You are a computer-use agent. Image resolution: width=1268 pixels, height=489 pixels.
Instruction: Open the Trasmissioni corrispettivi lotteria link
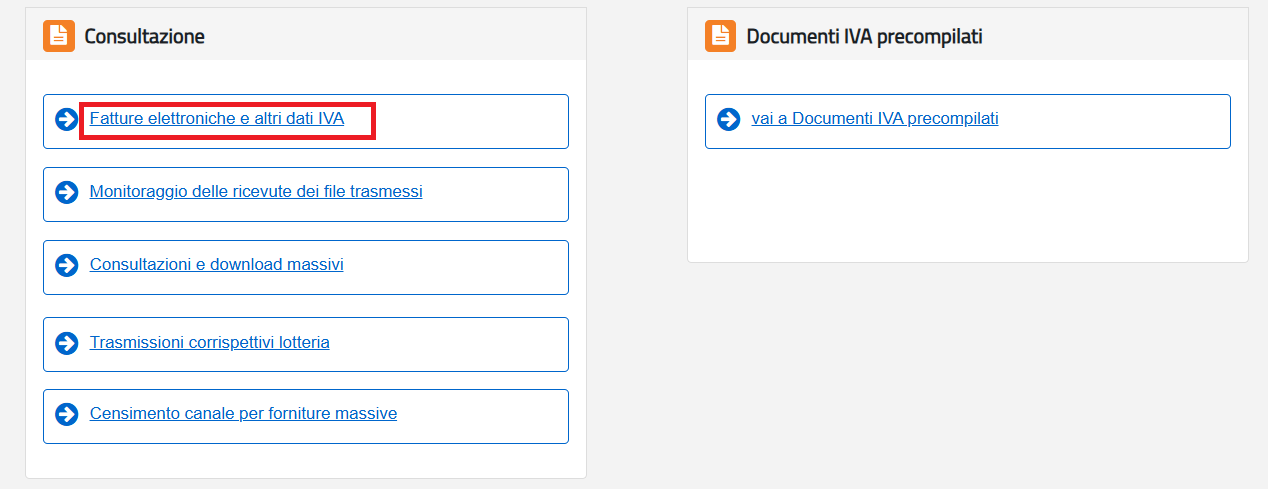[x=210, y=343]
